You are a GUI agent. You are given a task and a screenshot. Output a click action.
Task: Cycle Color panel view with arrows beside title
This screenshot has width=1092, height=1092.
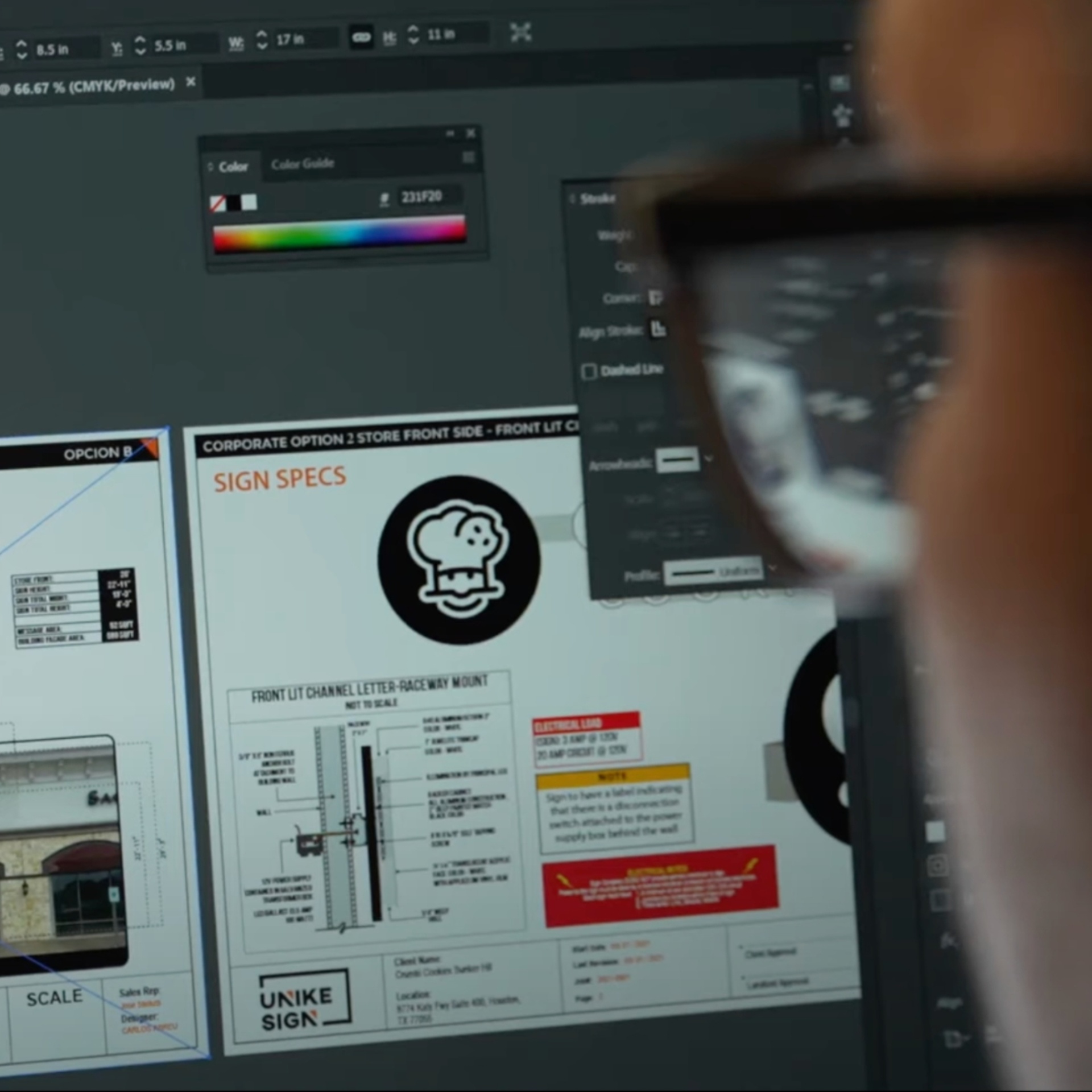point(210,167)
